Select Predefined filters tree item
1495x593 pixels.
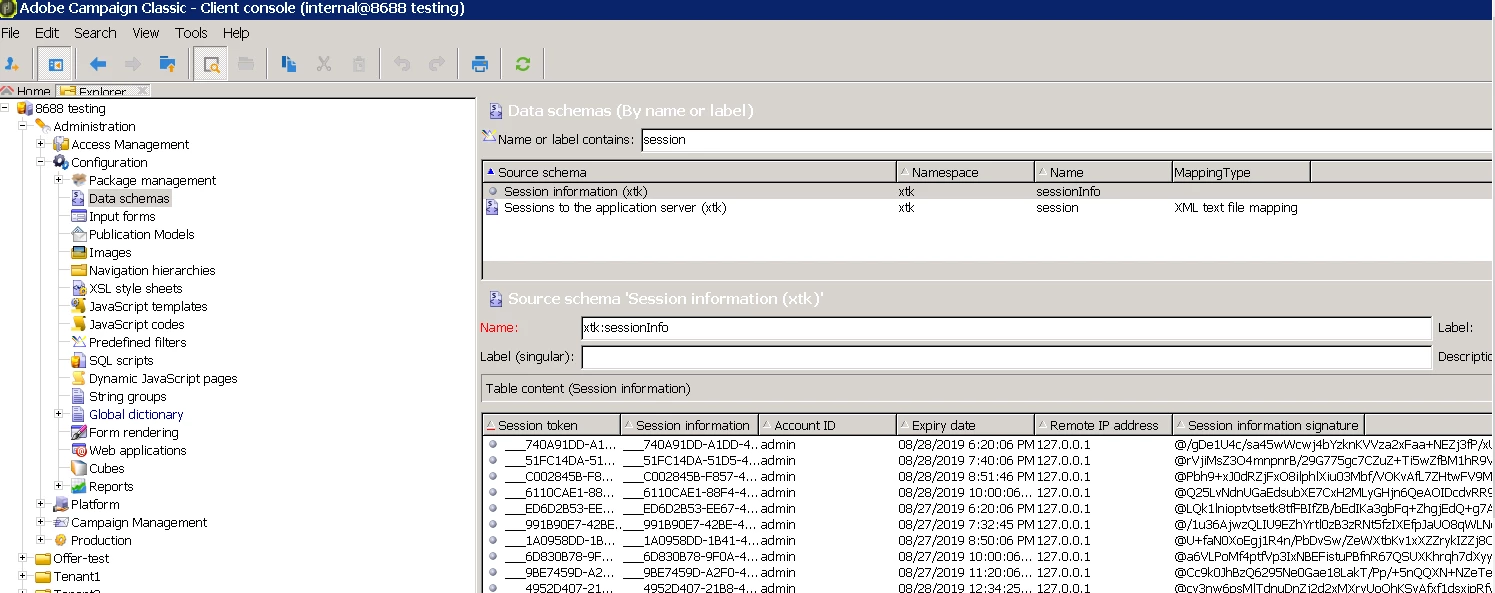[x=137, y=342]
